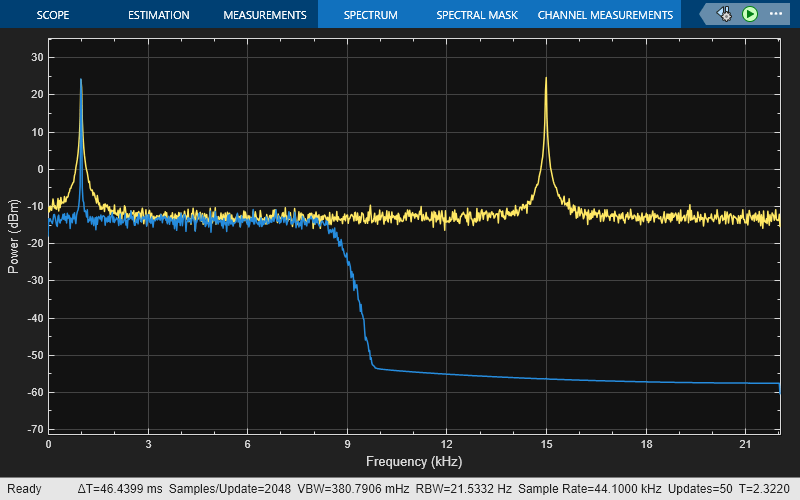The width and height of the screenshot is (800, 500).
Task: Click the RBW=21.5332 Hz status entry
Action: (463, 489)
